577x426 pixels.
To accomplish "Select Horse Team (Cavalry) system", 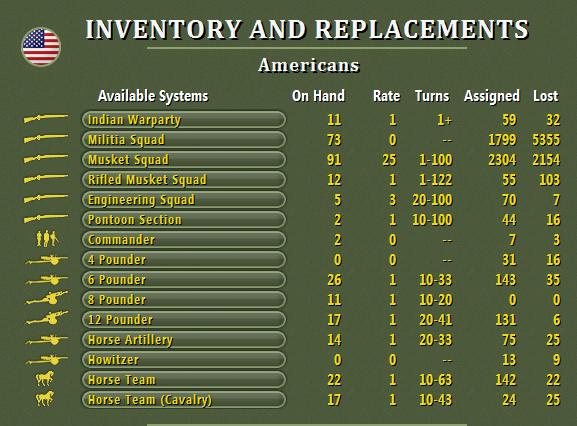I will [184, 400].
